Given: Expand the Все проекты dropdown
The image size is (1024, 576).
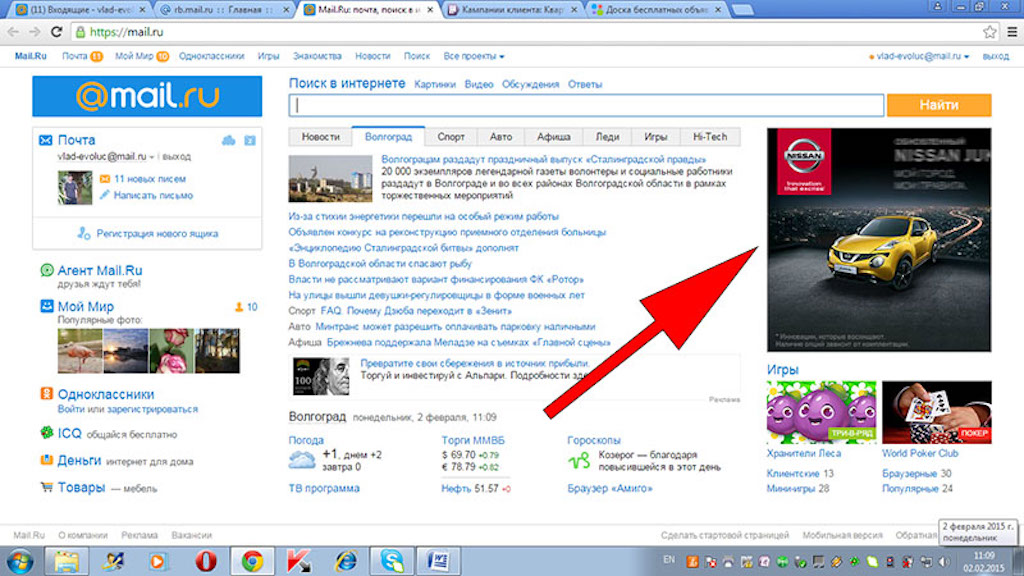Looking at the screenshot, I should [474, 57].
